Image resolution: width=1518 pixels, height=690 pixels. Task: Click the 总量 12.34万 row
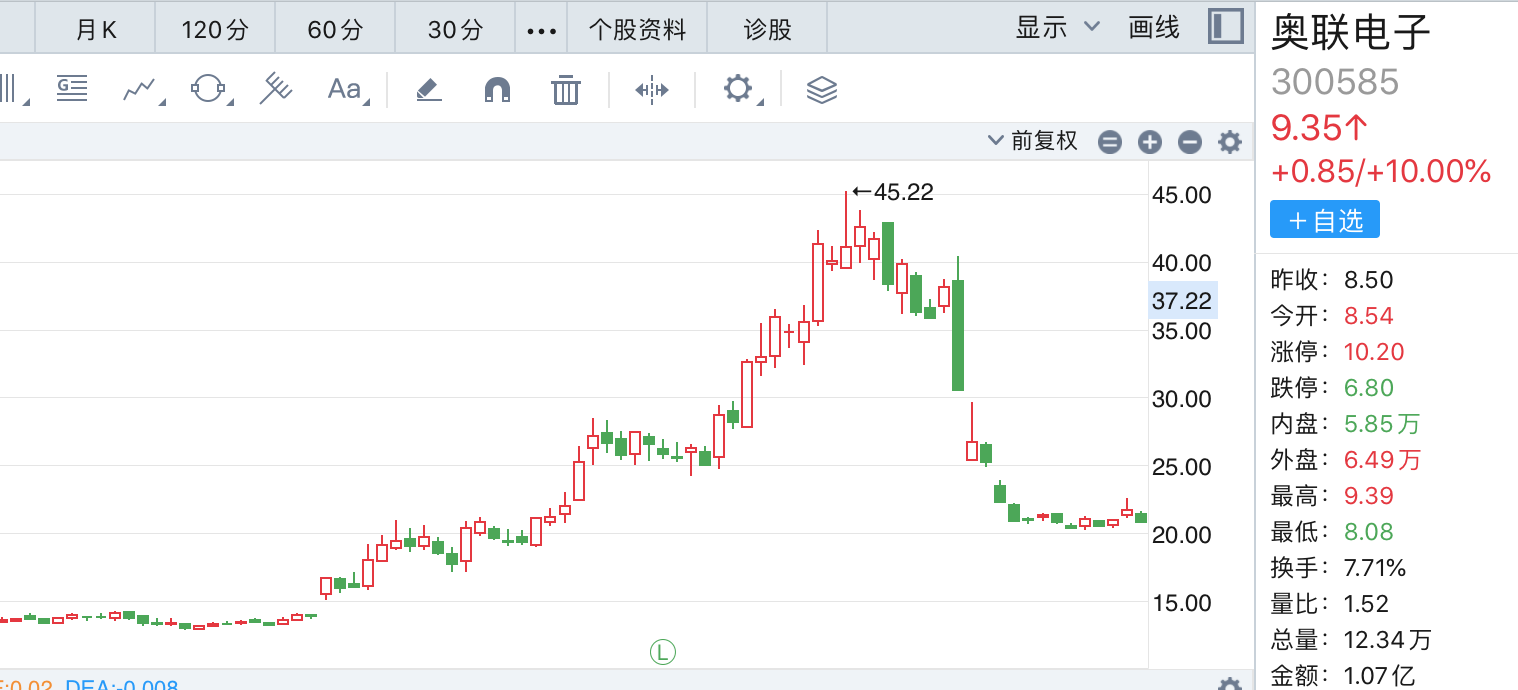1351,639
